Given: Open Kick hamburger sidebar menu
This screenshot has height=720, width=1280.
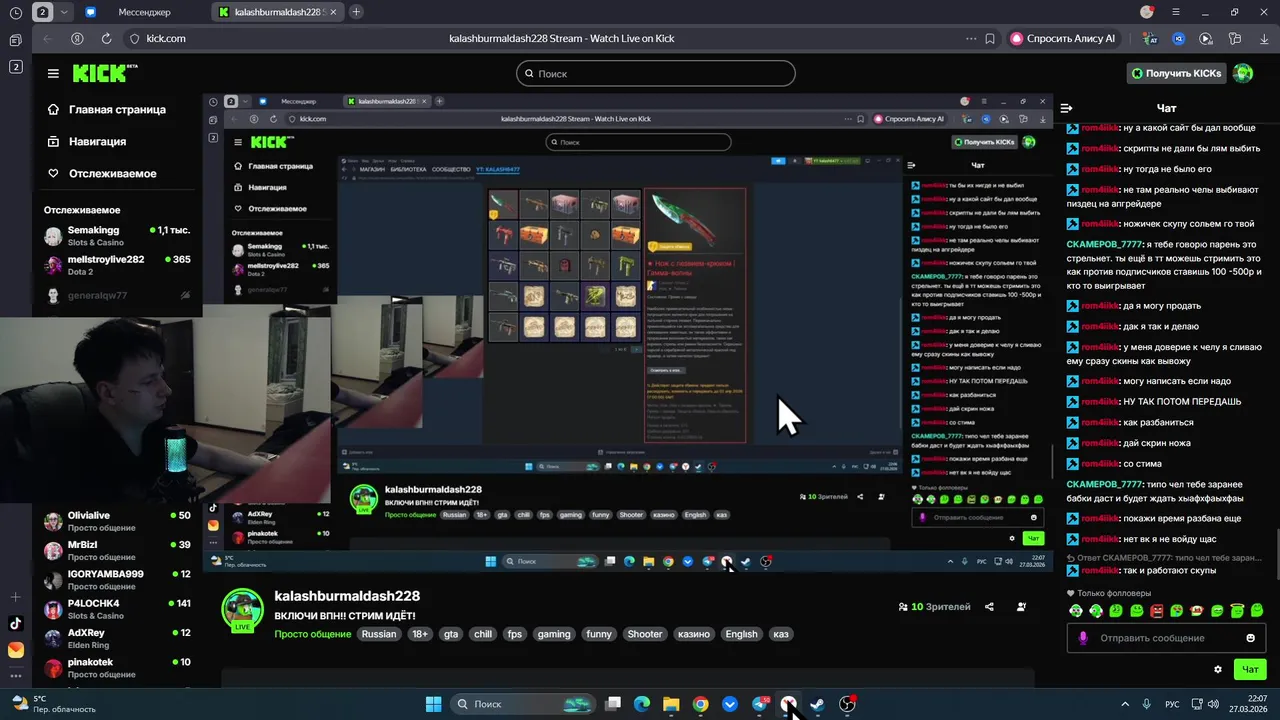Looking at the screenshot, I should (x=53, y=73).
